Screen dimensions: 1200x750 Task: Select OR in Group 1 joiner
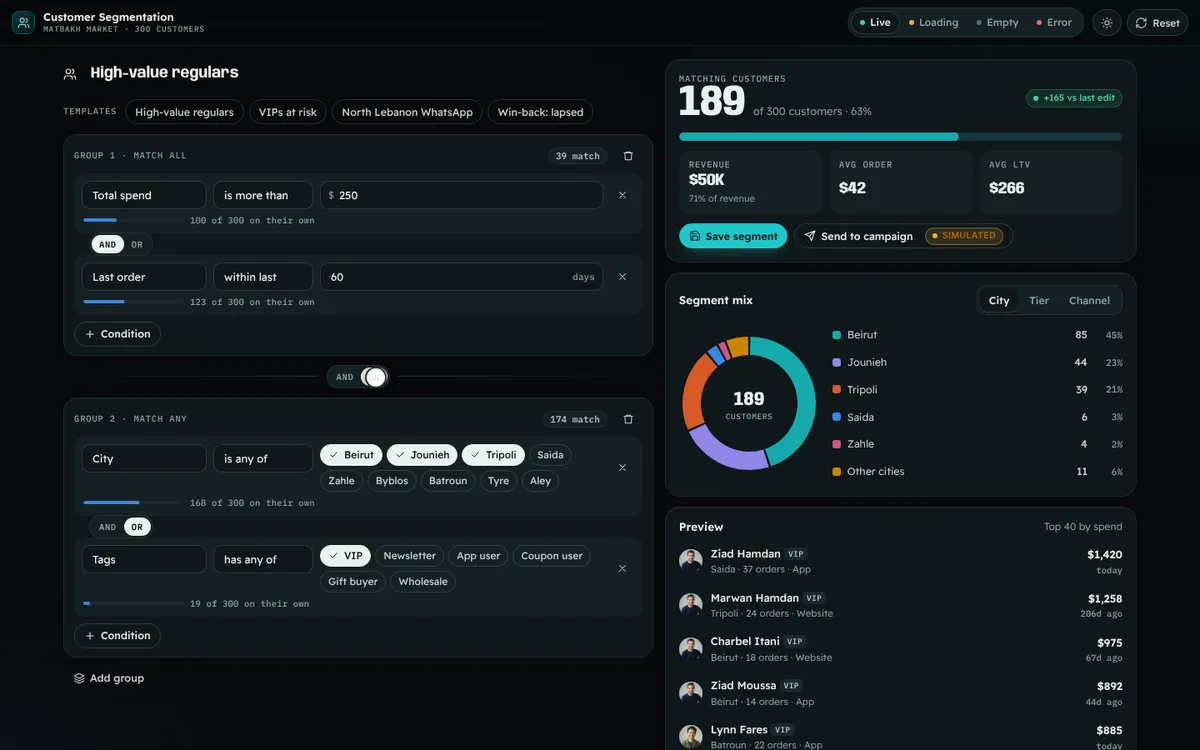tap(137, 244)
